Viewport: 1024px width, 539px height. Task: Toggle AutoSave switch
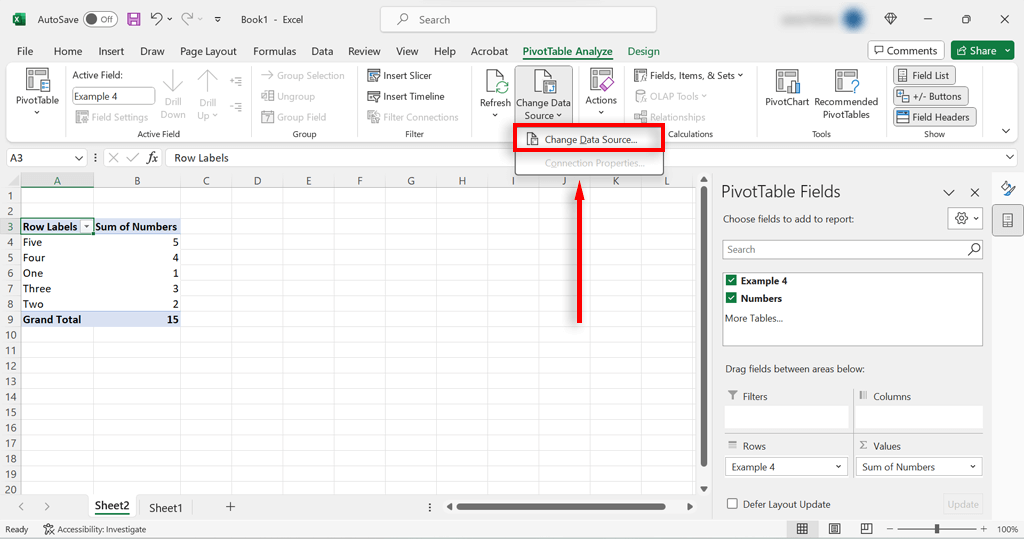100,19
